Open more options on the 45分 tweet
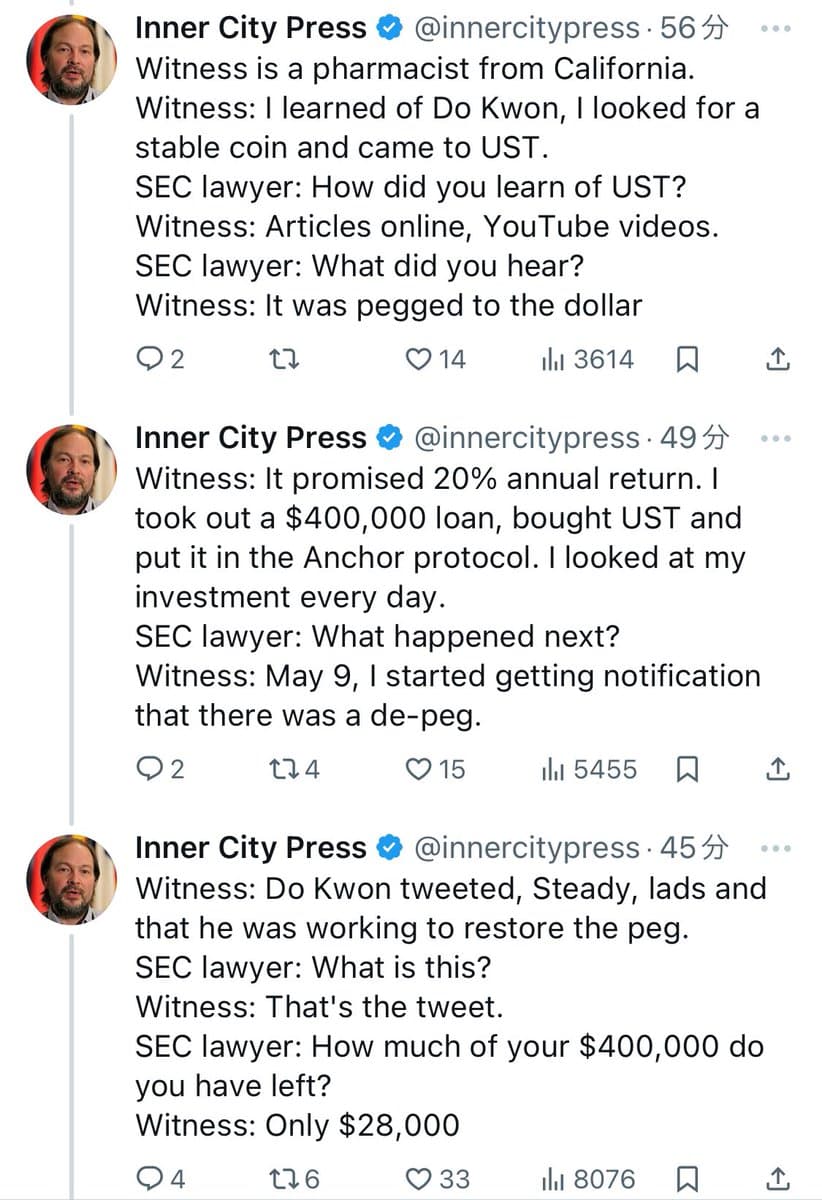Viewport: 822px width, 1200px height. [776, 848]
